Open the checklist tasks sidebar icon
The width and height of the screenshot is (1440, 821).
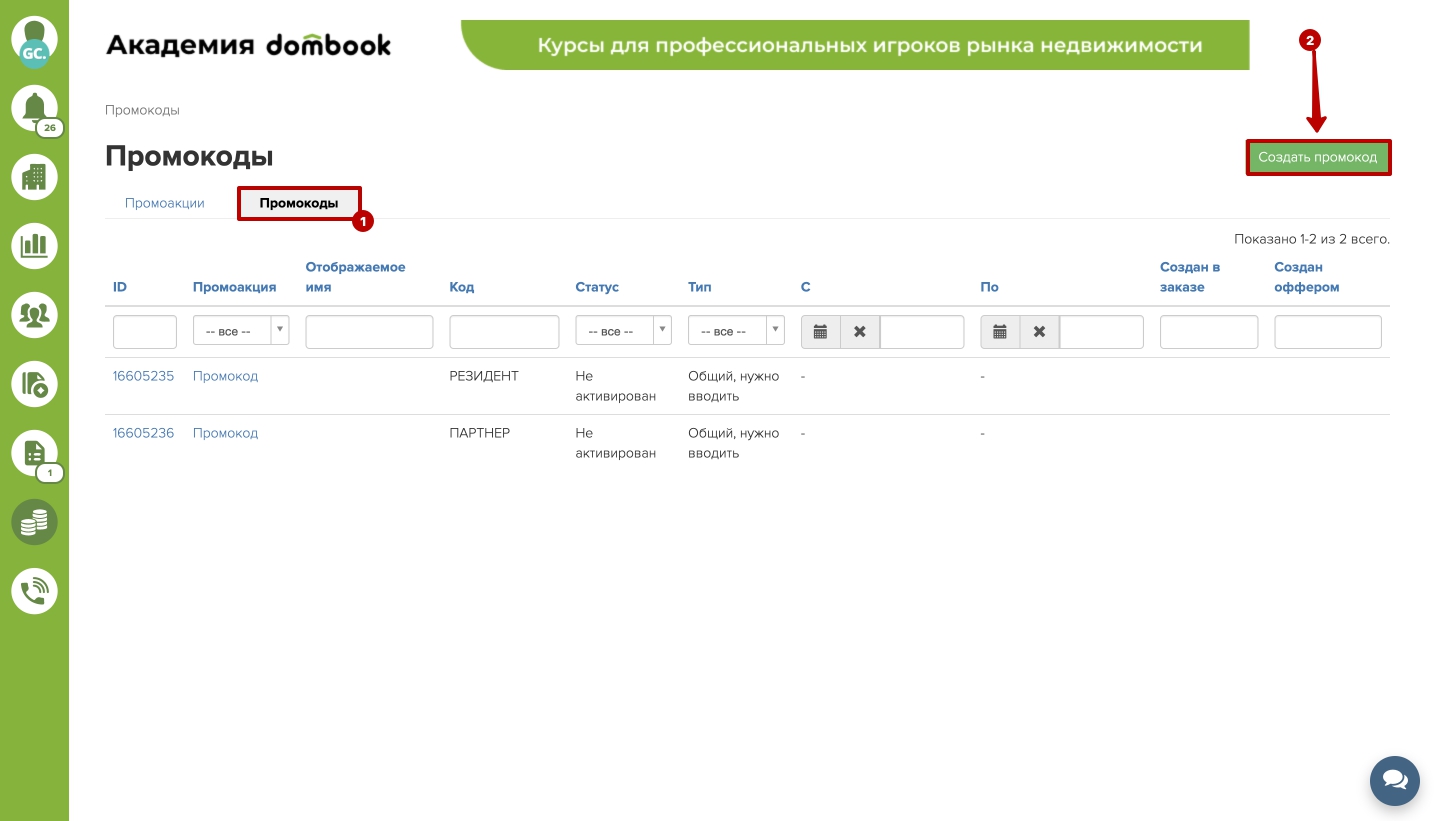34,452
